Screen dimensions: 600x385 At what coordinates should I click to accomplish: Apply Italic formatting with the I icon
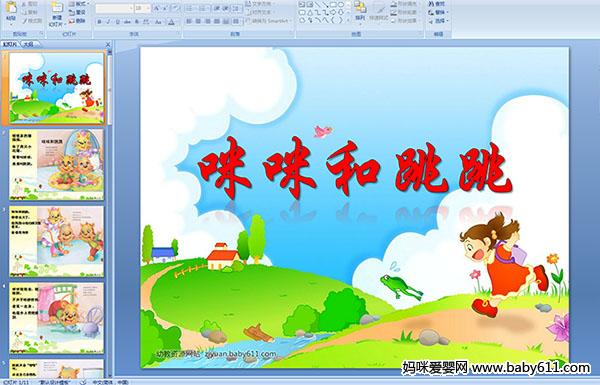(109, 22)
